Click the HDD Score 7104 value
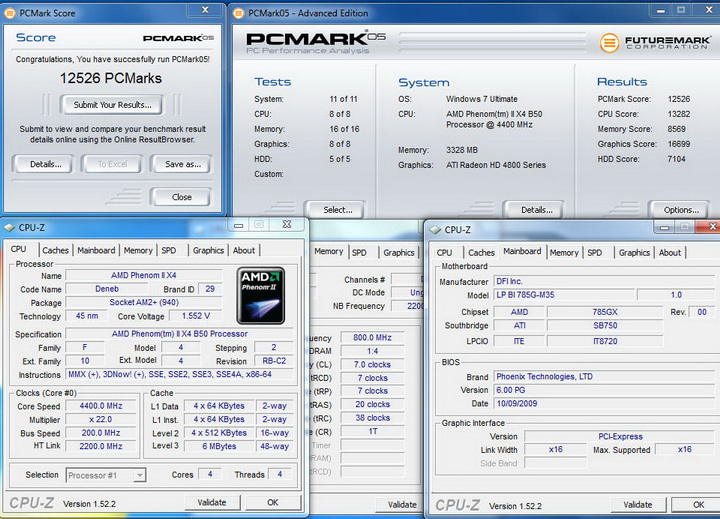 676,159
